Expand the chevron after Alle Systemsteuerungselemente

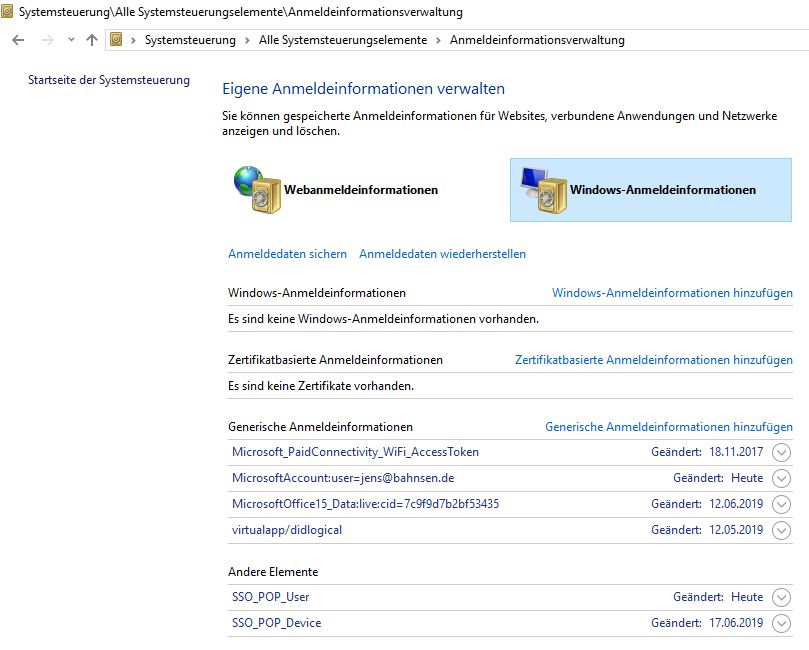(438, 40)
